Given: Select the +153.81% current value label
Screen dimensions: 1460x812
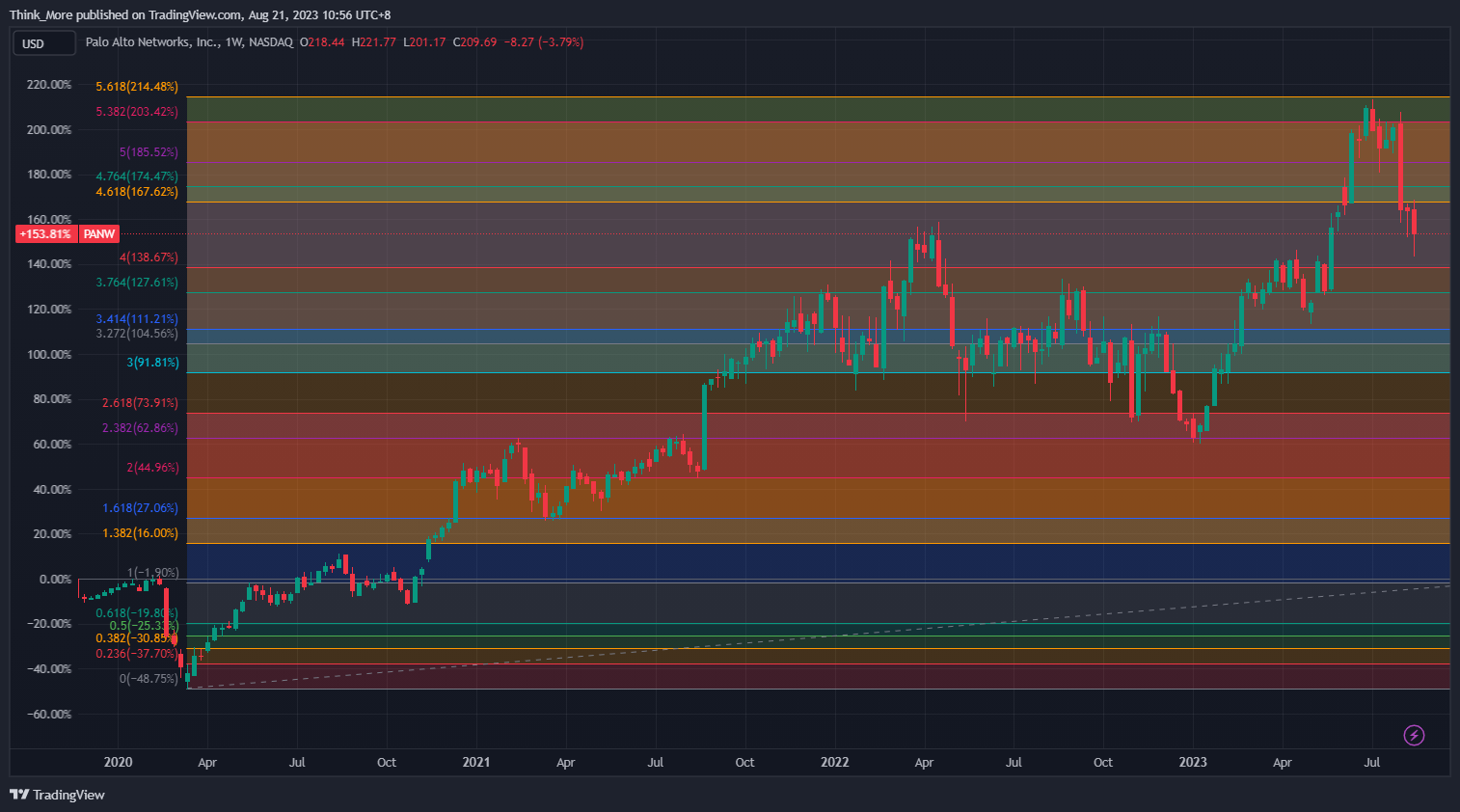Looking at the screenshot, I should pos(45,234).
